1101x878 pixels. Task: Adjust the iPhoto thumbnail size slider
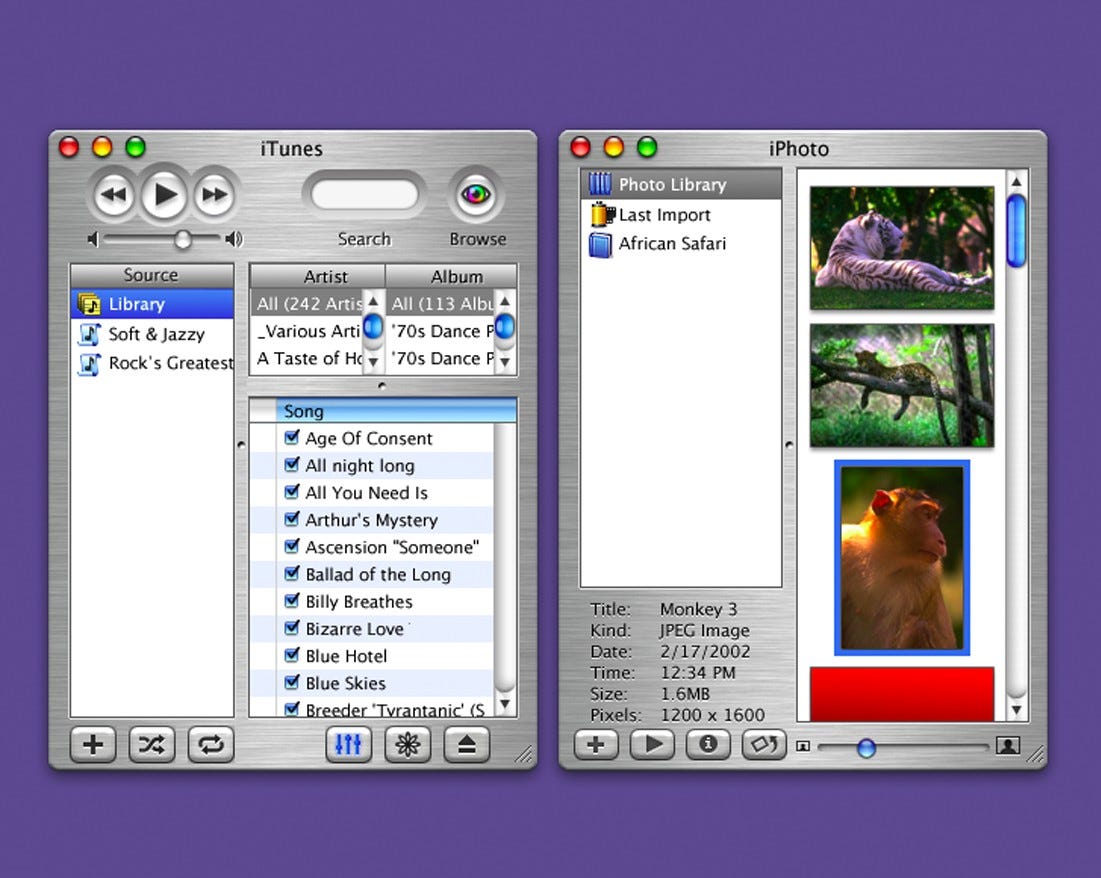pyautogui.click(x=866, y=748)
